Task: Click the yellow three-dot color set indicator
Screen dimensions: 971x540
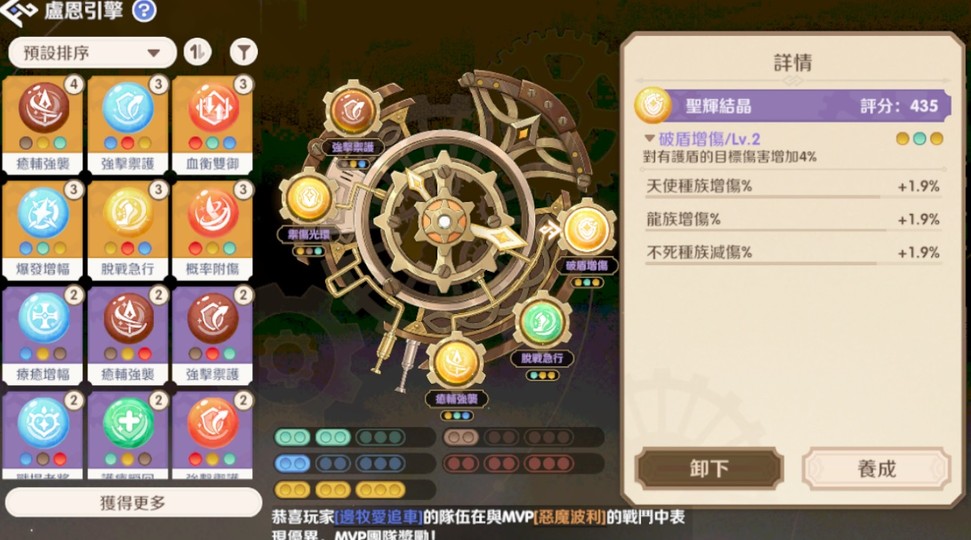Action: click(380, 490)
